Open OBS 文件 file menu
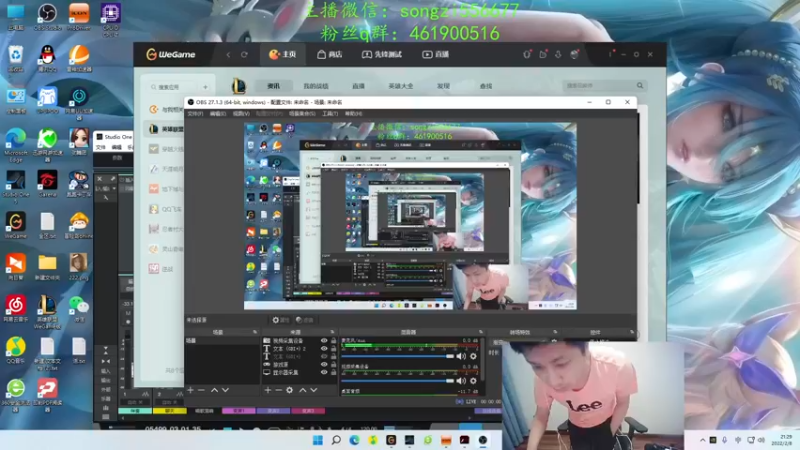Screen dimensions: 800x450 click(x=195, y=114)
